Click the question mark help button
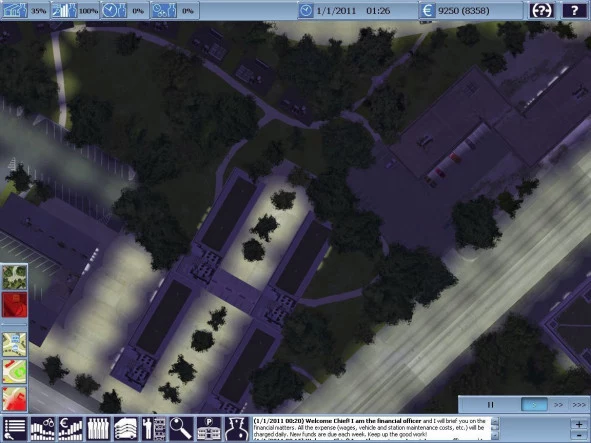The width and height of the screenshot is (591, 443). pyautogui.click(x=574, y=11)
